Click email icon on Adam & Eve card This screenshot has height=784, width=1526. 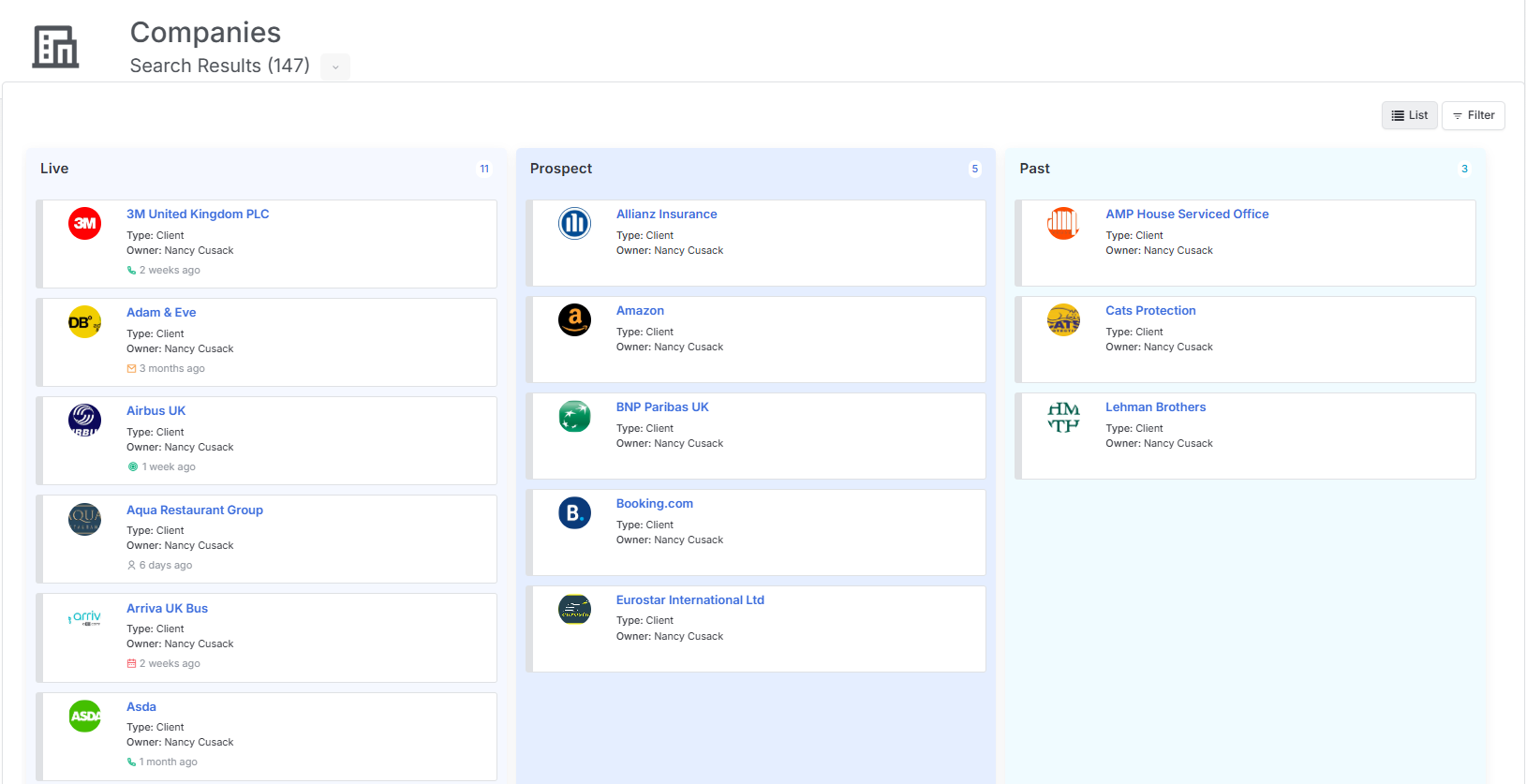[x=131, y=369]
